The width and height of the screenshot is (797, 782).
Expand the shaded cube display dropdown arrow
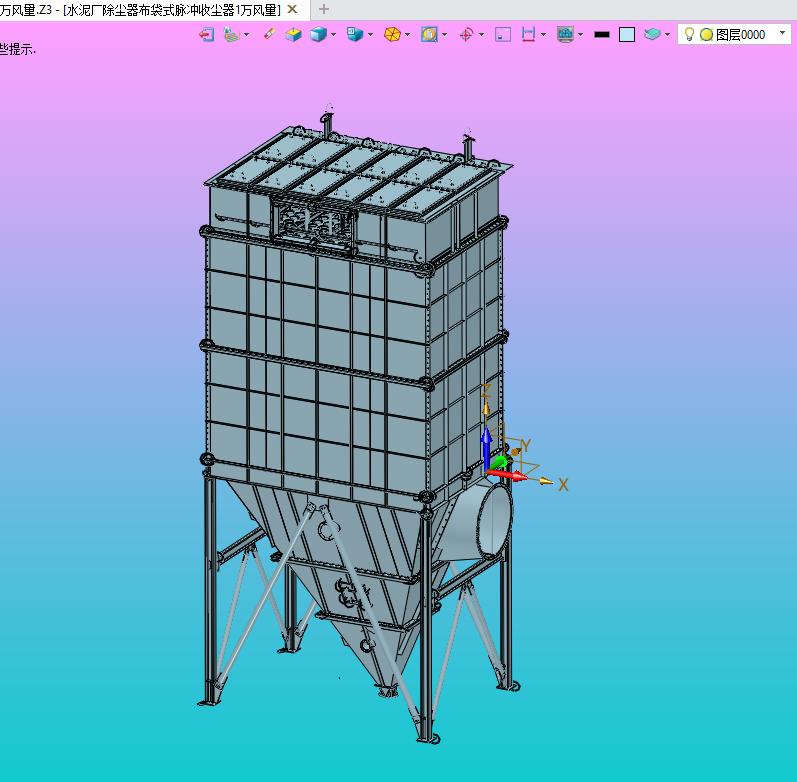click(333, 35)
